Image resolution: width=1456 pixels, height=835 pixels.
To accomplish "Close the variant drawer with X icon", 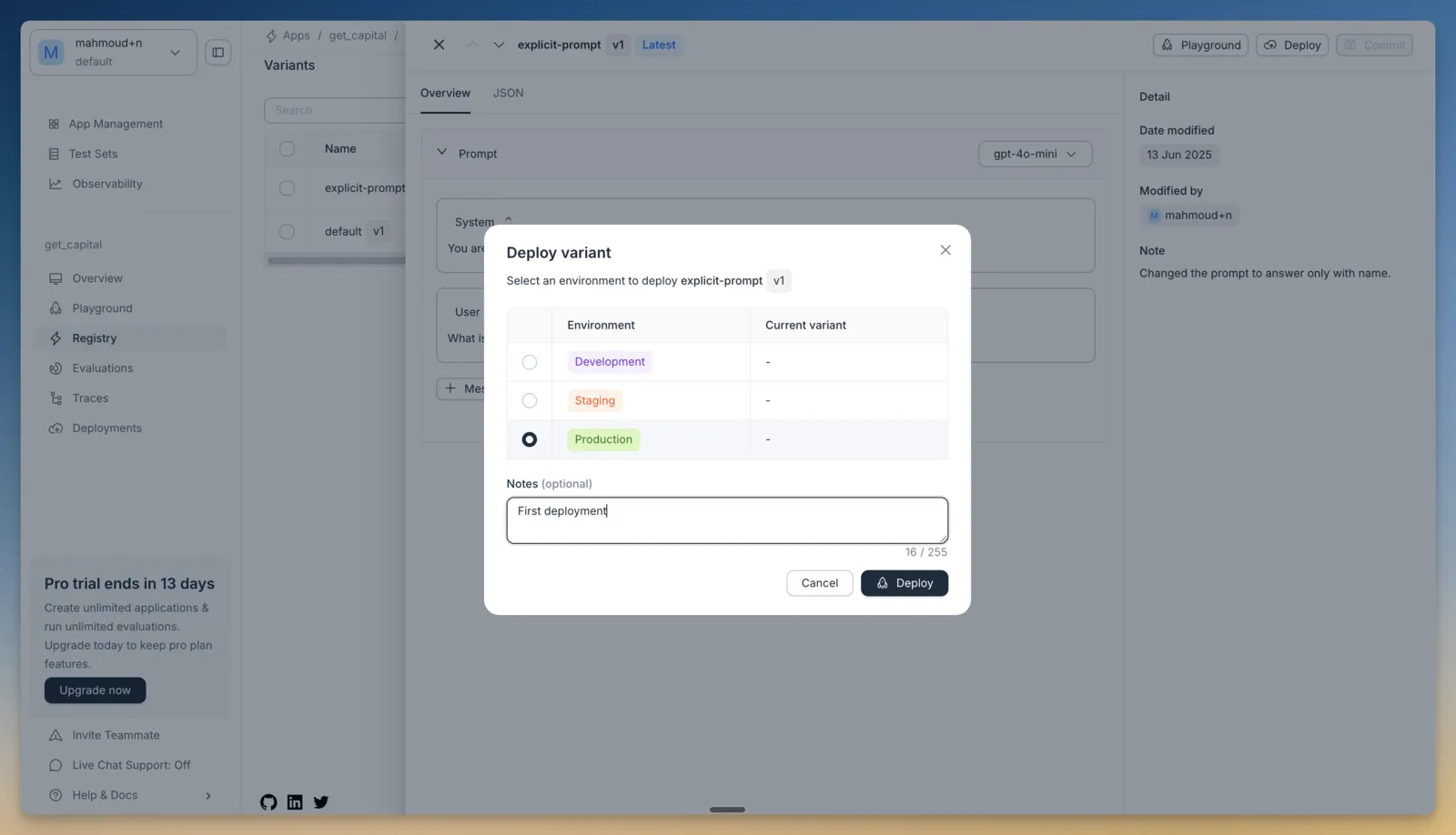I will tap(439, 45).
